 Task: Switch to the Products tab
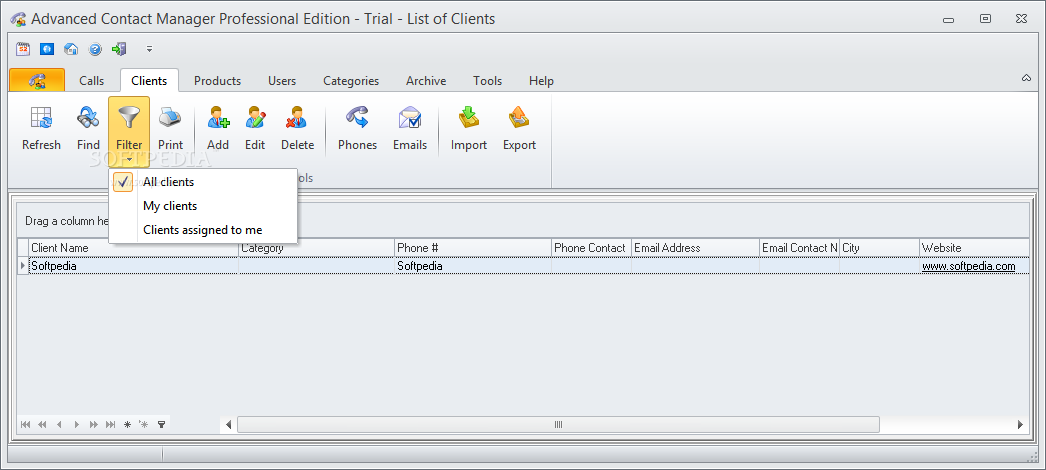pyautogui.click(x=217, y=81)
